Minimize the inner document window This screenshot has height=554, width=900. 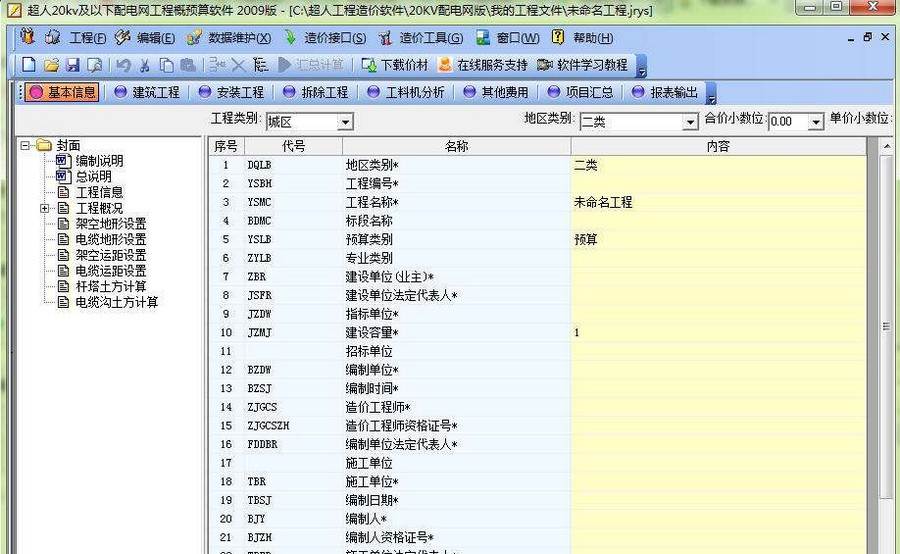point(851,38)
